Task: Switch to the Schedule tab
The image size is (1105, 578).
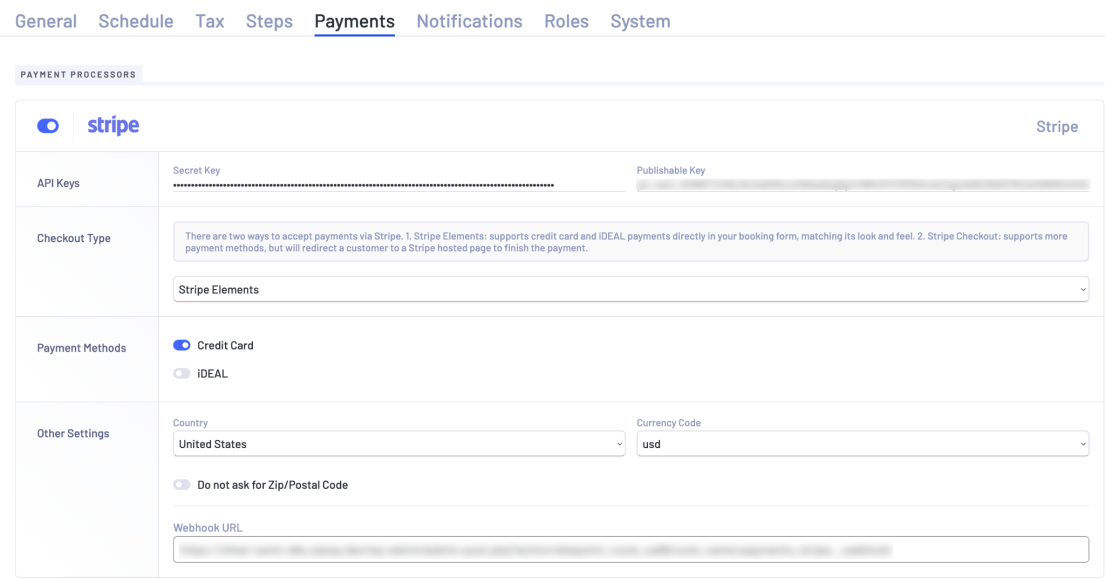Action: click(136, 21)
